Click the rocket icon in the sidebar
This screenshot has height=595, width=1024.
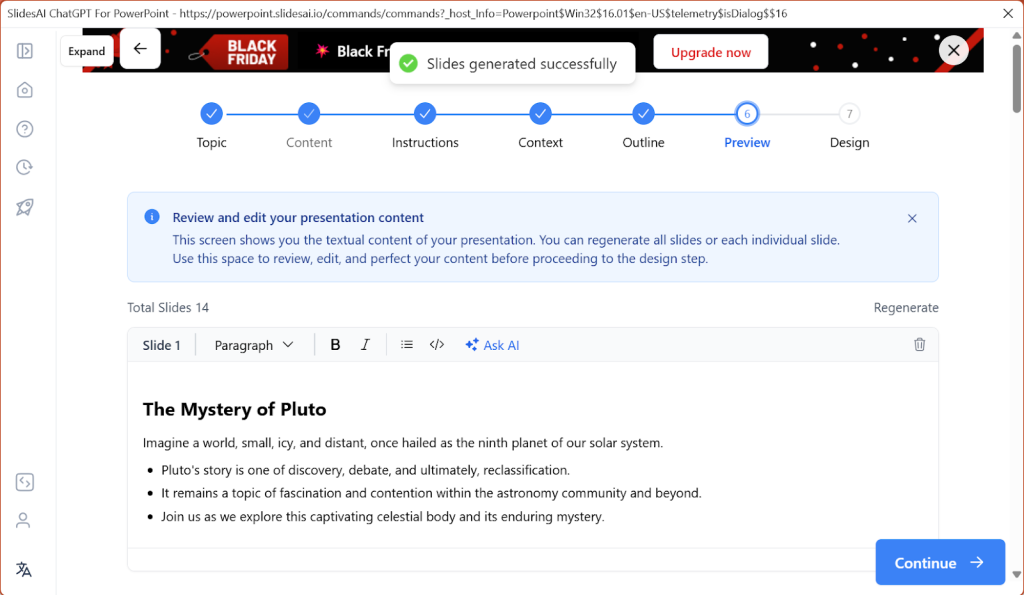point(24,206)
